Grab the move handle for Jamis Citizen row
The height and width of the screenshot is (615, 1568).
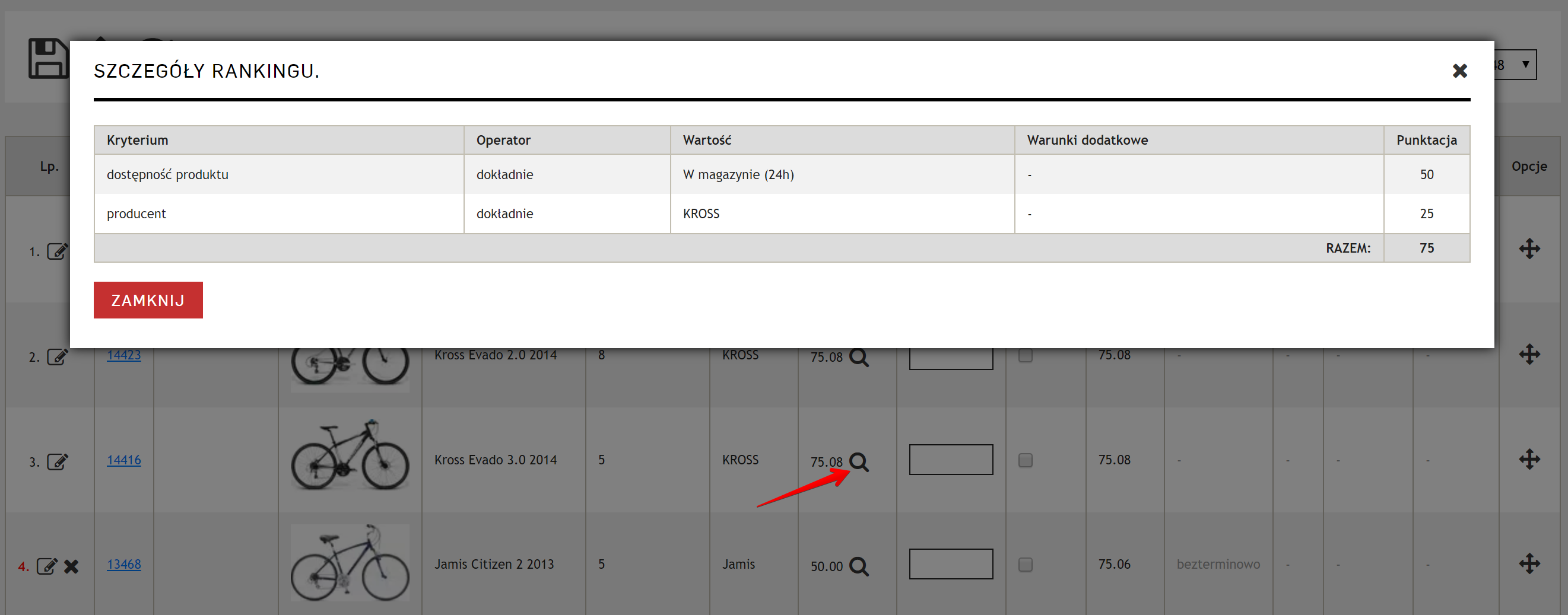(x=1528, y=564)
